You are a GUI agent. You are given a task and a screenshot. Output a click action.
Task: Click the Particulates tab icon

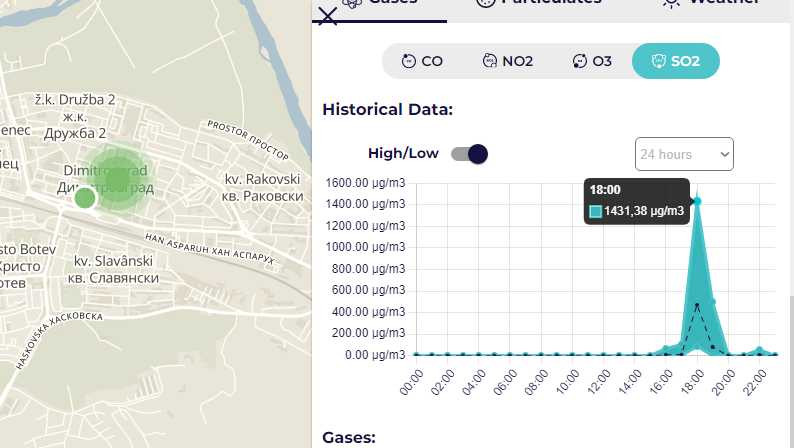(486, 3)
